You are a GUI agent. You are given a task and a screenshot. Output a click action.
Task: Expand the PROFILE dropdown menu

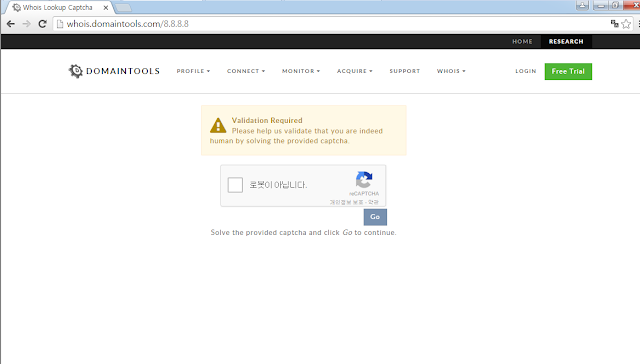click(x=193, y=71)
